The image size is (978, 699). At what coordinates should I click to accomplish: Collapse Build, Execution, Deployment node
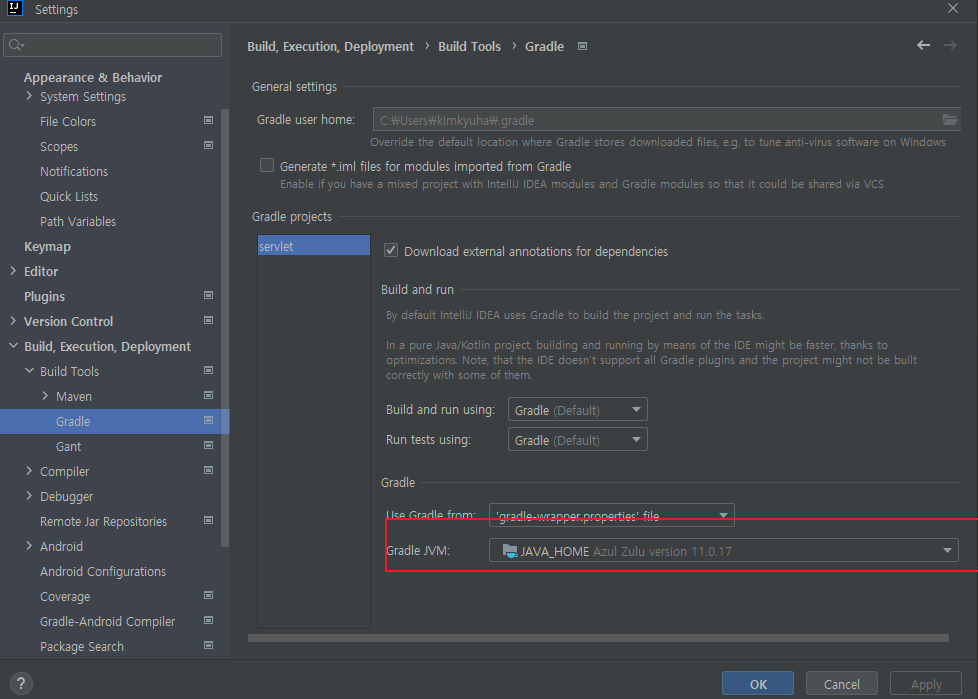pos(13,345)
